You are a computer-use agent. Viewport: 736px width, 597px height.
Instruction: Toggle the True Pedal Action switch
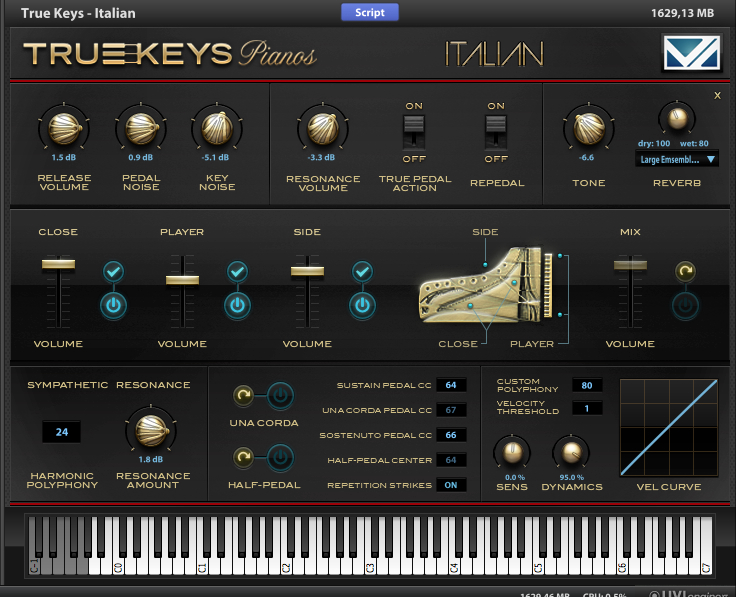pos(414,132)
